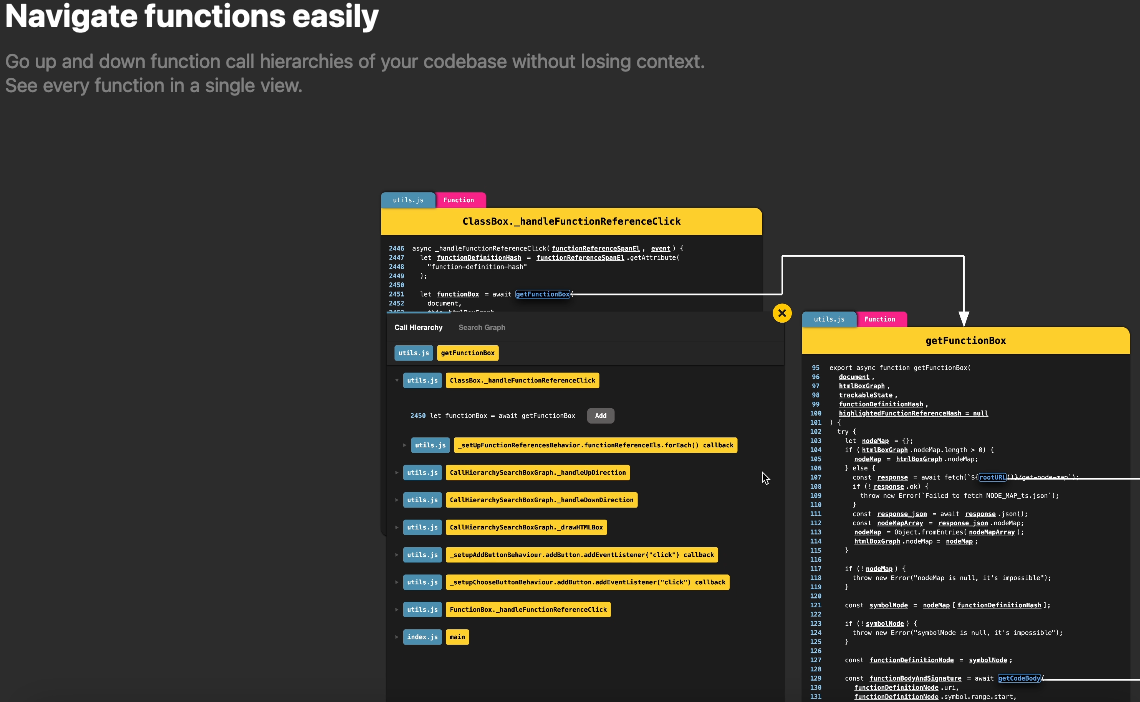This screenshot has width=1140, height=702.
Task: Select CallHierarchySearchBoxGraph._drawHTMLBox label
Action: [x=526, y=528]
